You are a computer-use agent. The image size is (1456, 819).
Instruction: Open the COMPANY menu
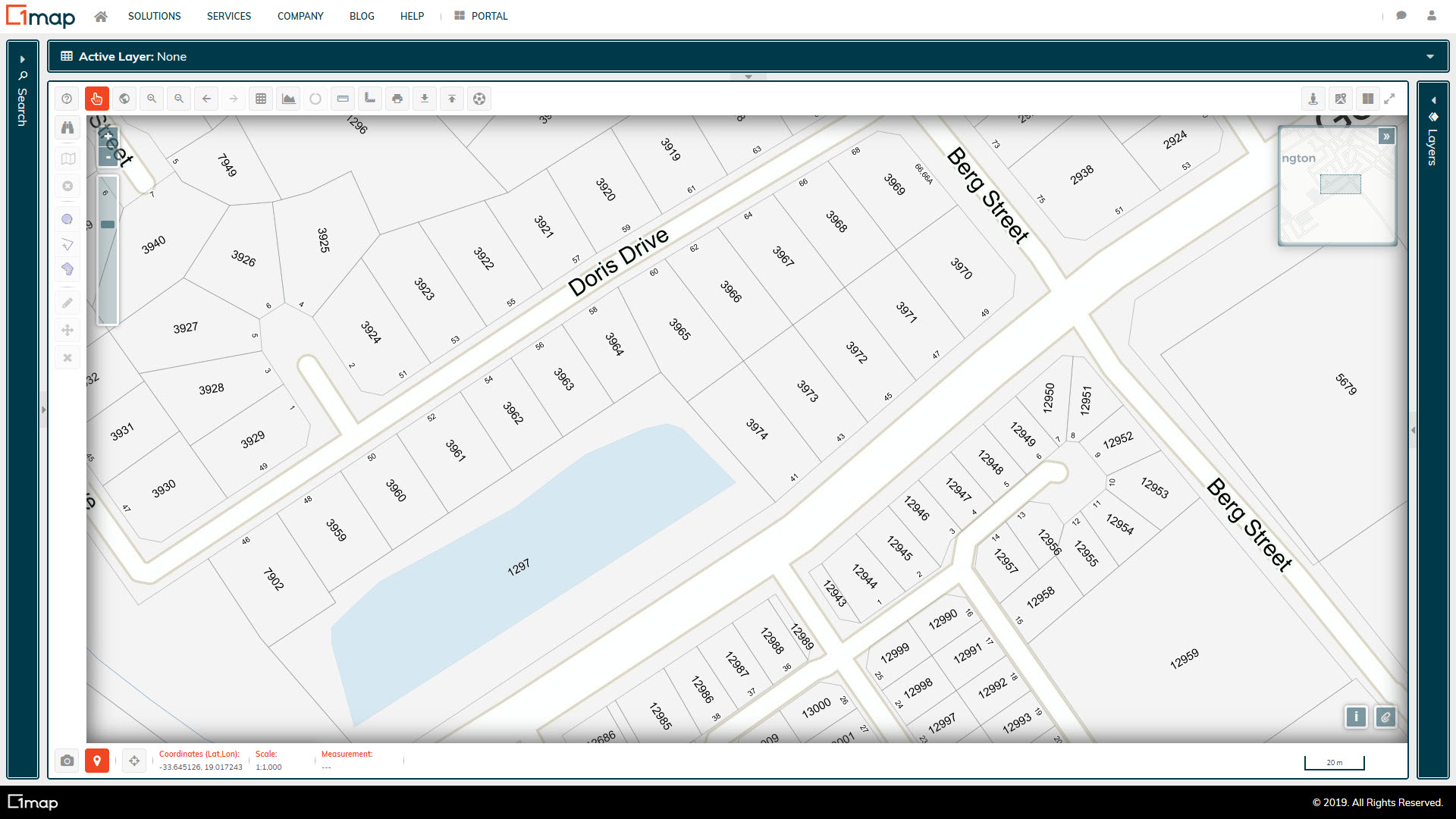click(x=300, y=16)
